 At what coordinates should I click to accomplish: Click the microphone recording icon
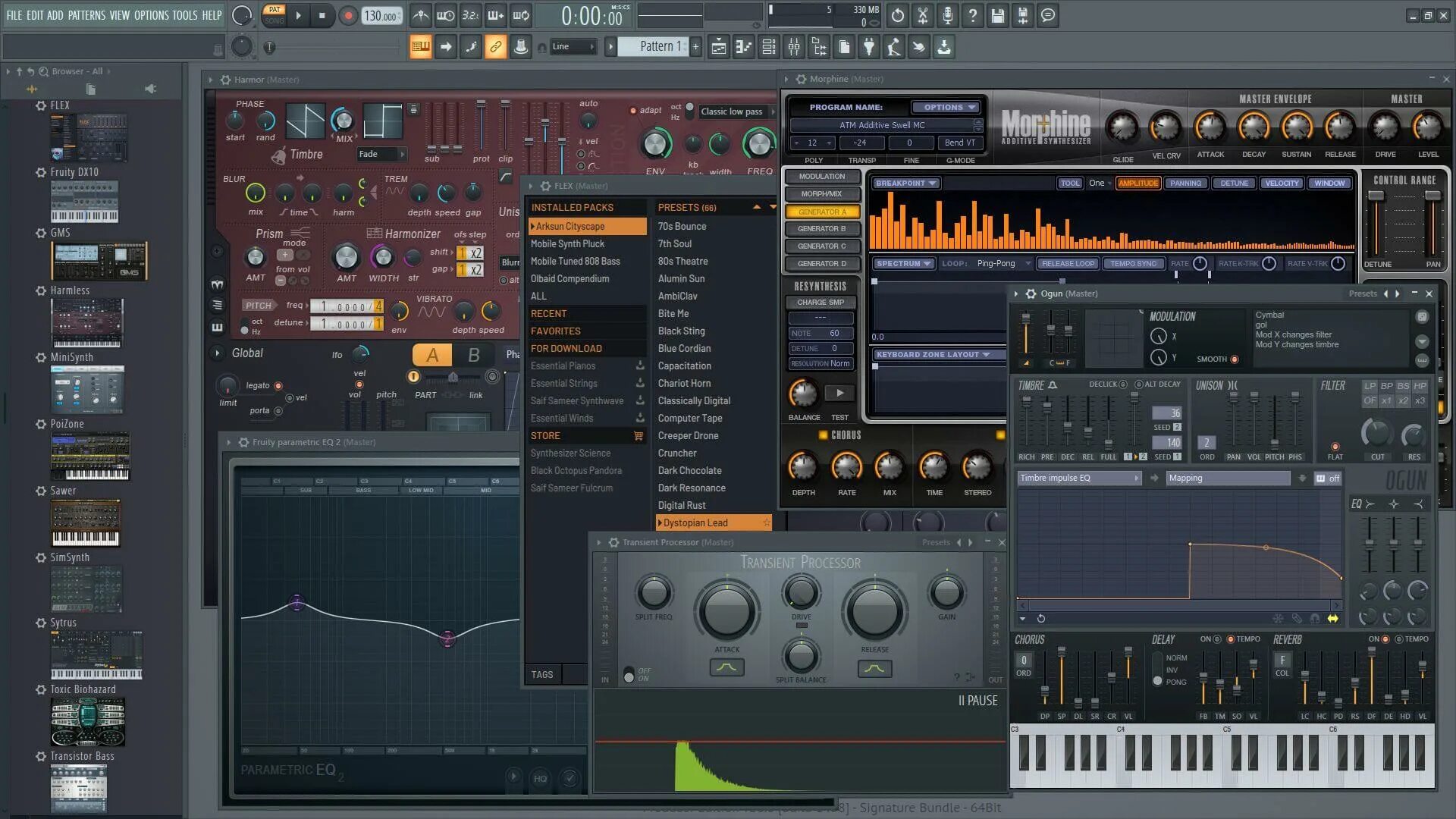[948, 15]
